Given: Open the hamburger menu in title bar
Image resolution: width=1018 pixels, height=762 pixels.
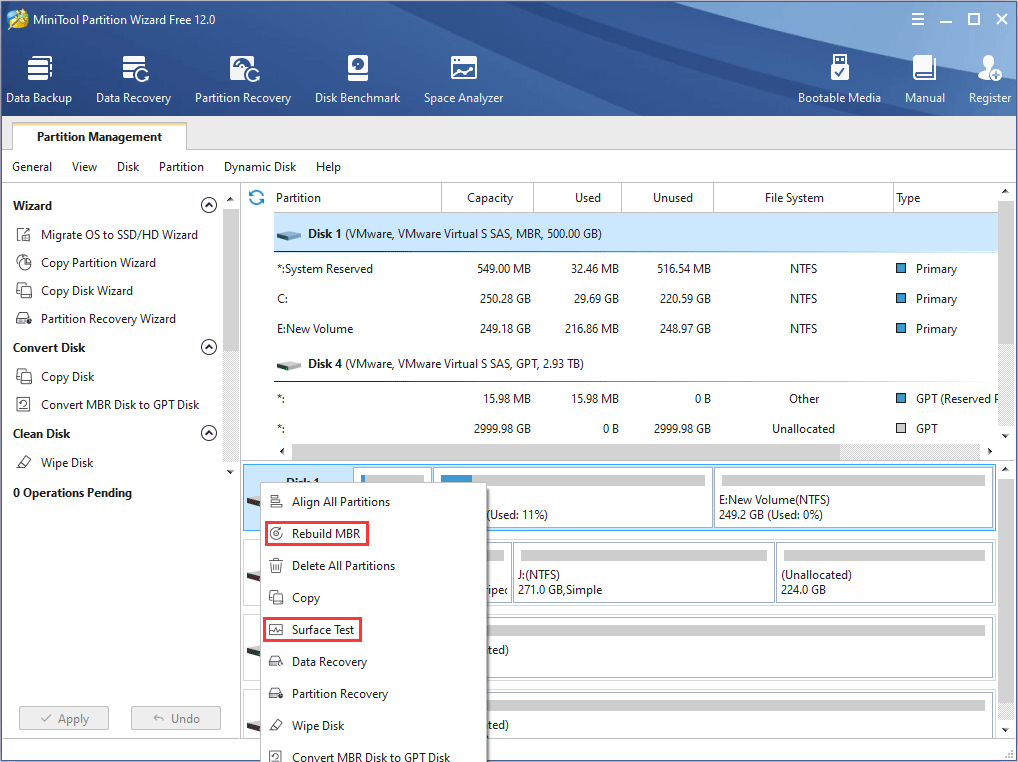Looking at the screenshot, I should [918, 19].
